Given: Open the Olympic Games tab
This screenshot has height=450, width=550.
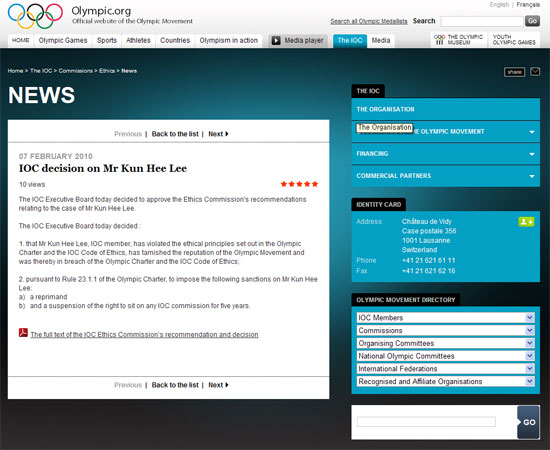Looking at the screenshot, I should pos(63,40).
